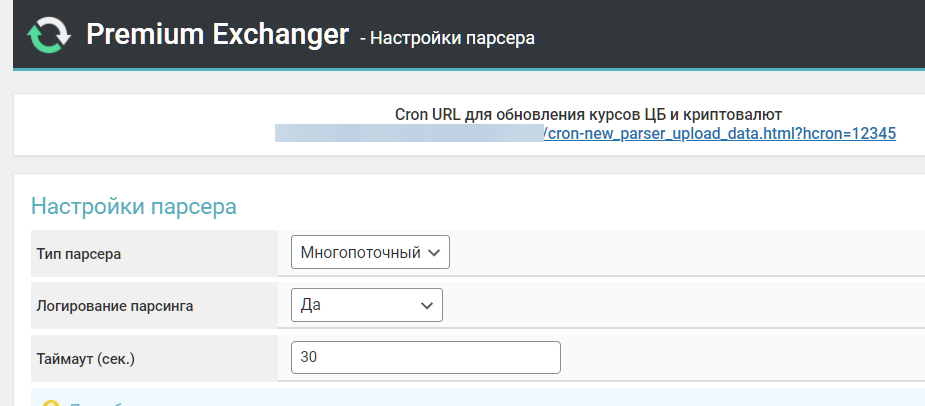Image resolution: width=925 pixels, height=406 pixels.
Task: Click the light blue notice panel at bottom
Action: pos(500,400)
